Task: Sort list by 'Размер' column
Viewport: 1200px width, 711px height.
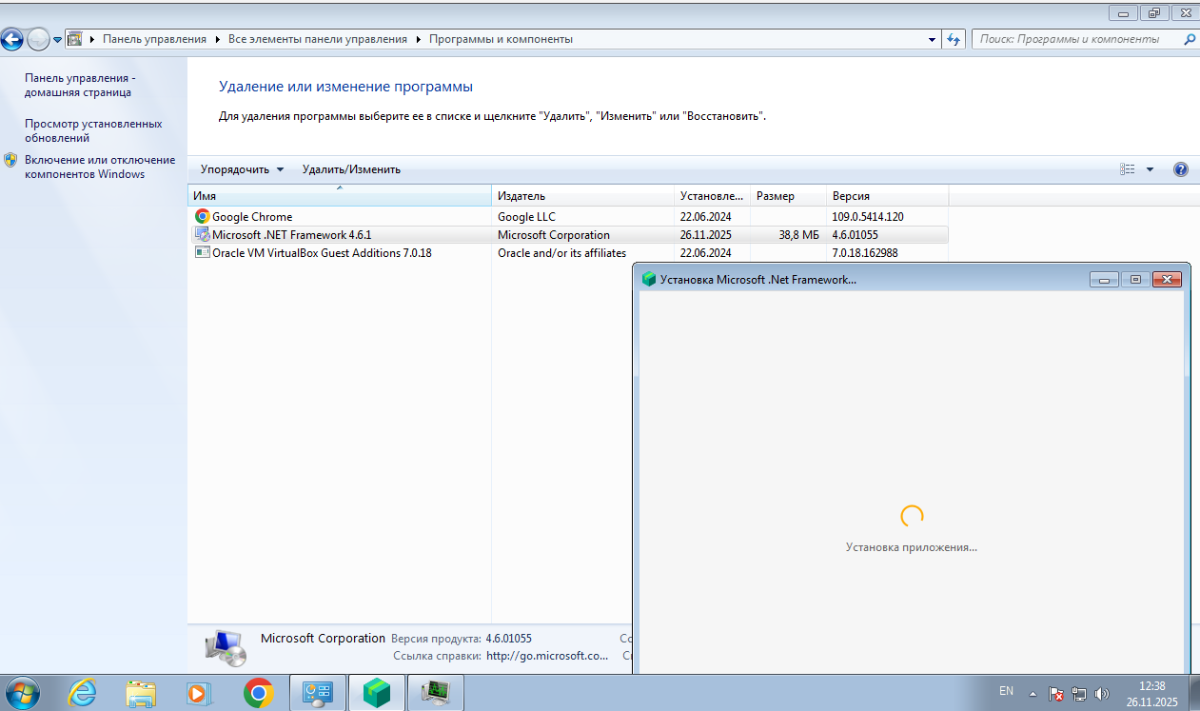Action: pos(789,196)
